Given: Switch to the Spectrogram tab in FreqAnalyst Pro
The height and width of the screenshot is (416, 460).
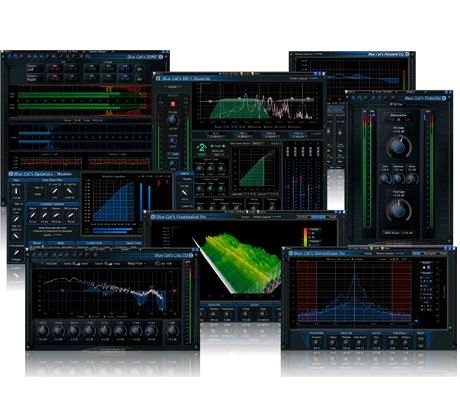Looking at the screenshot, I should (x=318, y=217).
